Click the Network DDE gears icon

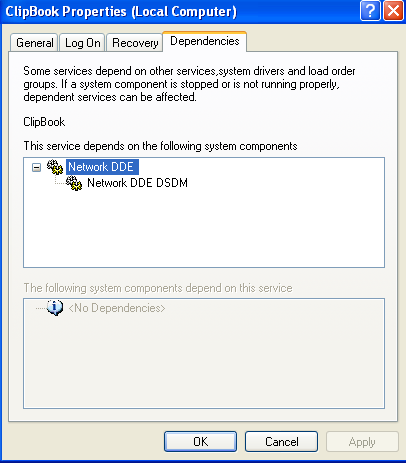pyautogui.click(x=55, y=167)
